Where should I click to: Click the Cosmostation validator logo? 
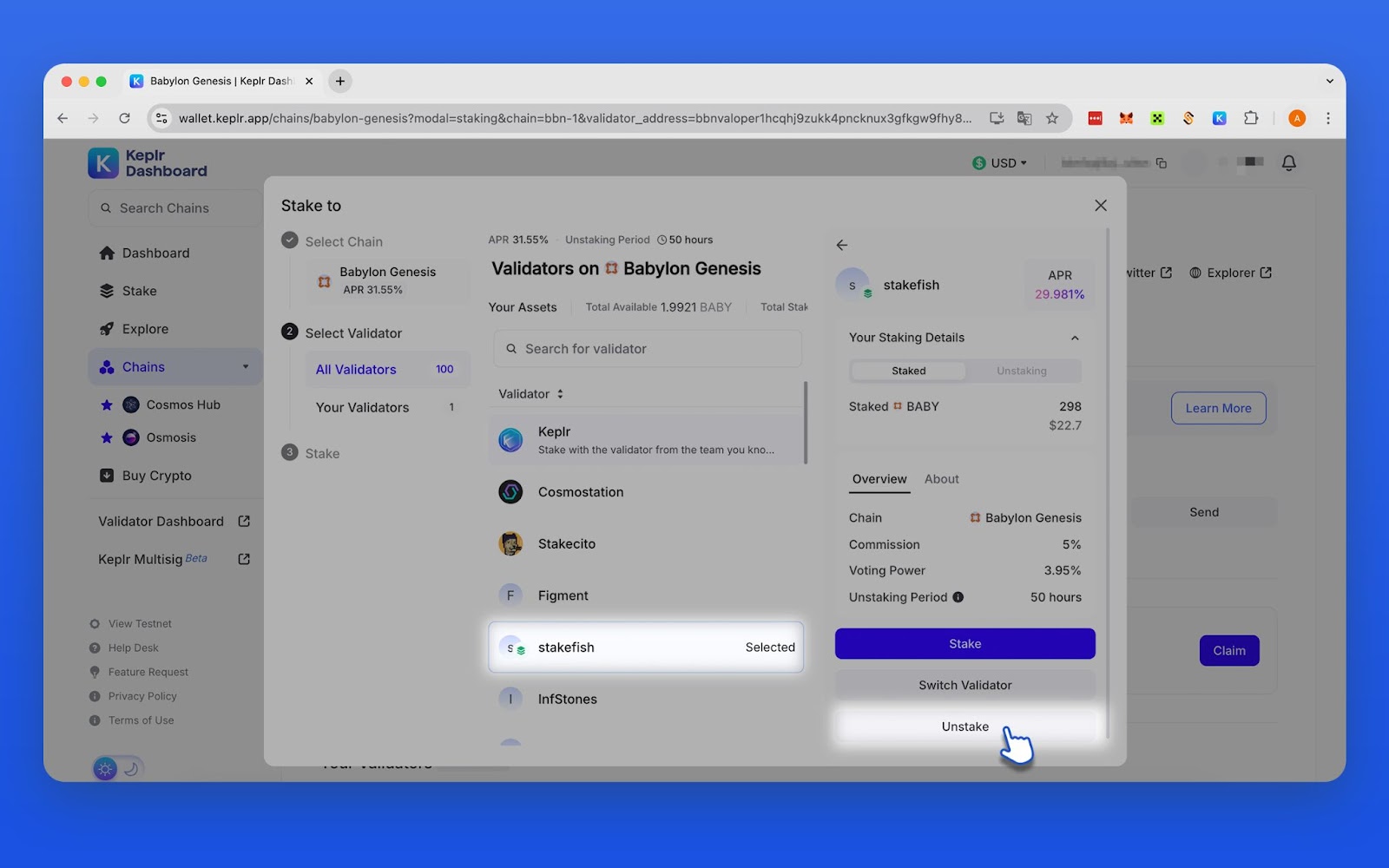click(x=510, y=492)
